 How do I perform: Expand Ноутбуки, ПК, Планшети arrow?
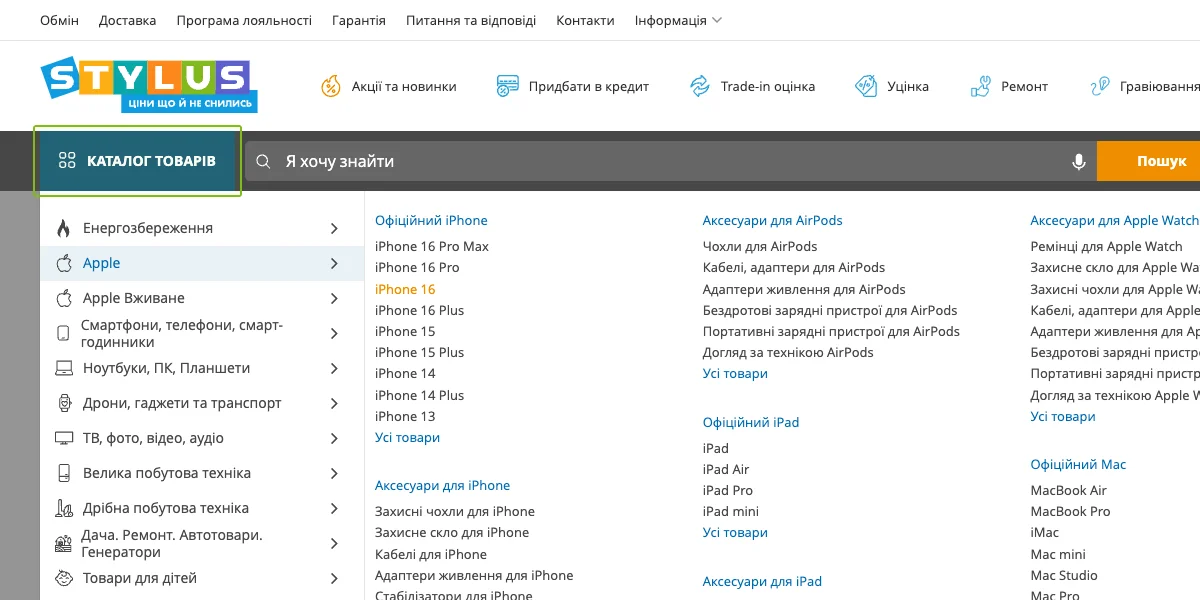coord(334,368)
